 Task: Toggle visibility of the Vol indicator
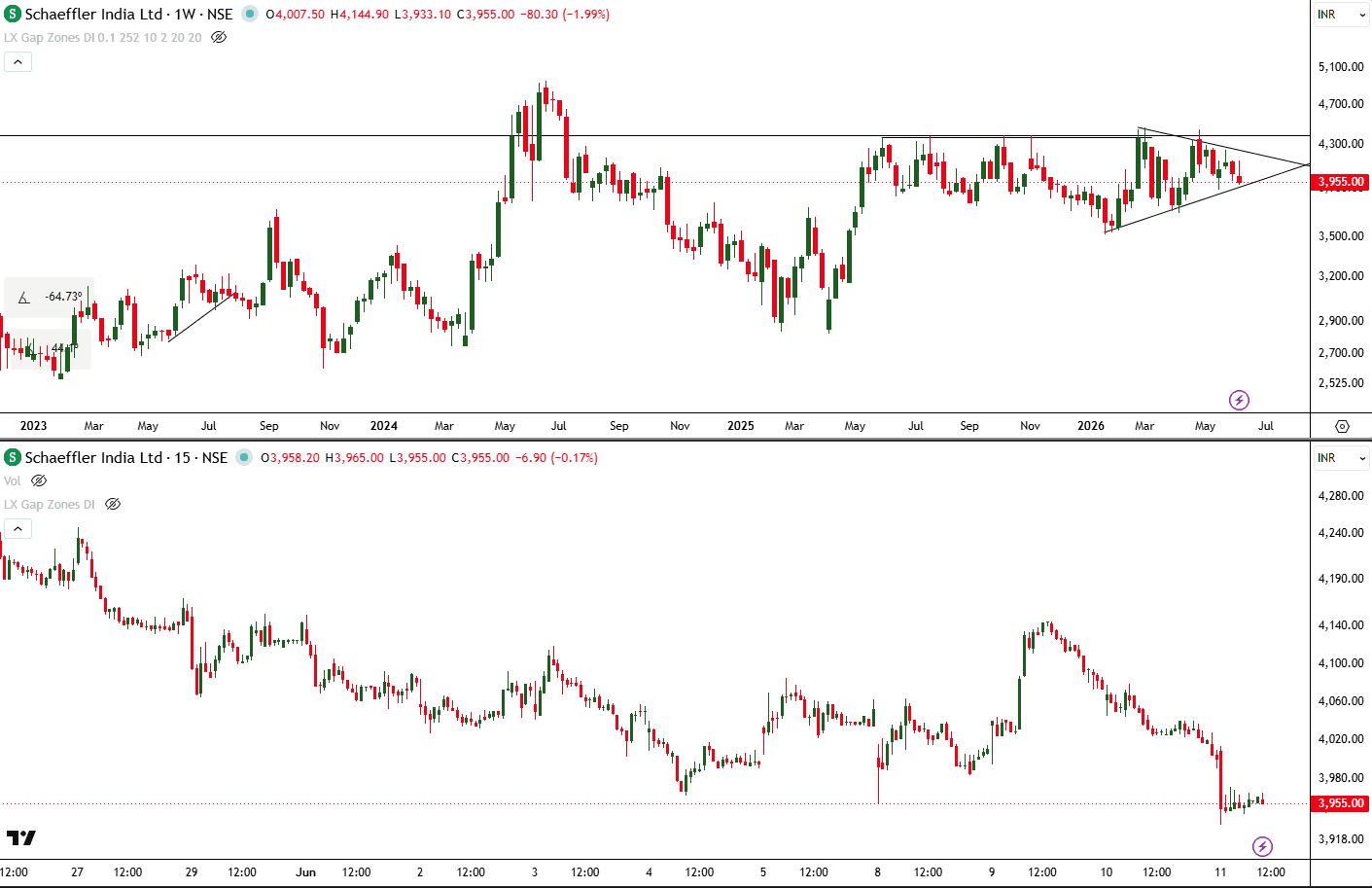coord(39,480)
